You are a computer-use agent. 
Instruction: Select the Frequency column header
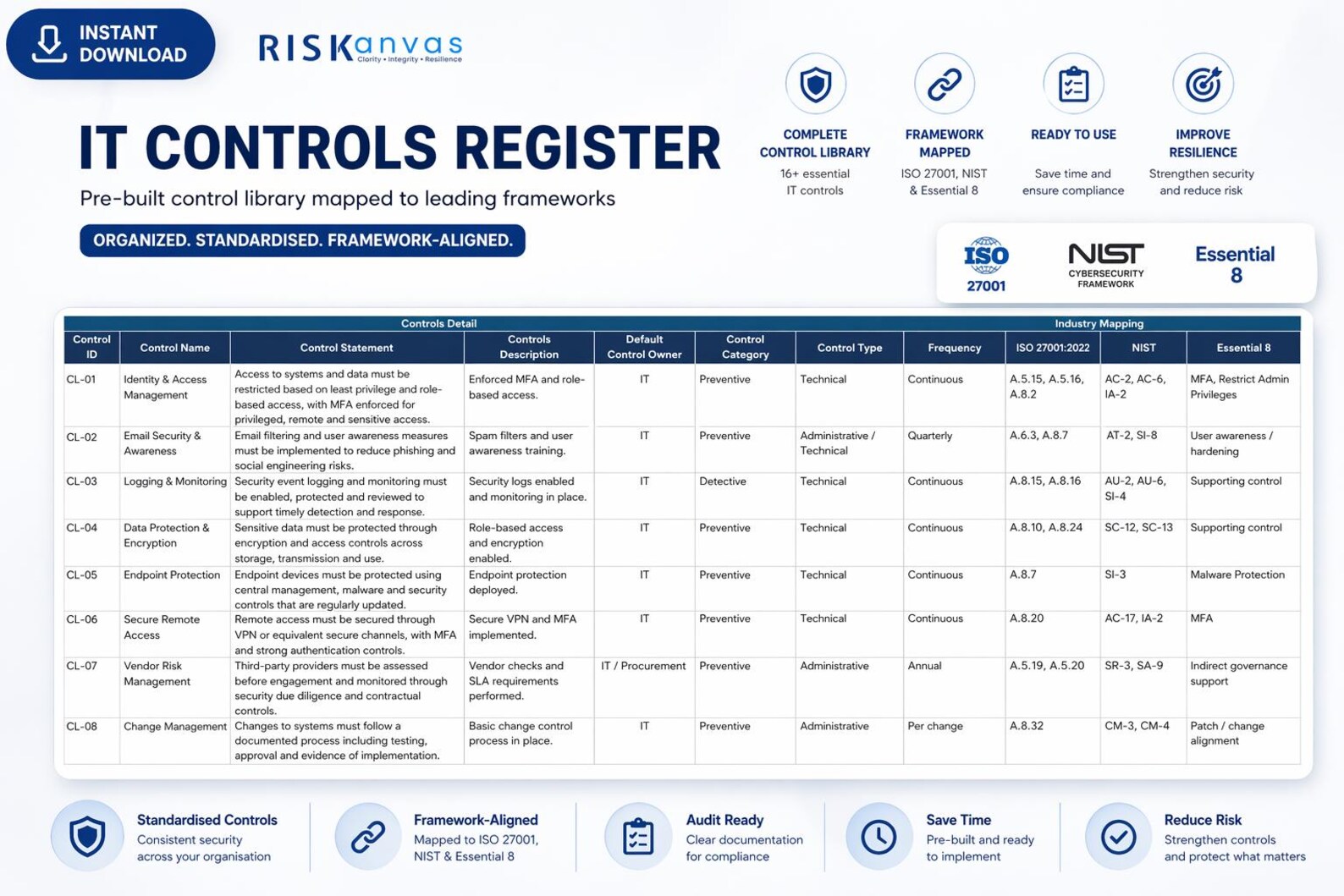(x=954, y=347)
